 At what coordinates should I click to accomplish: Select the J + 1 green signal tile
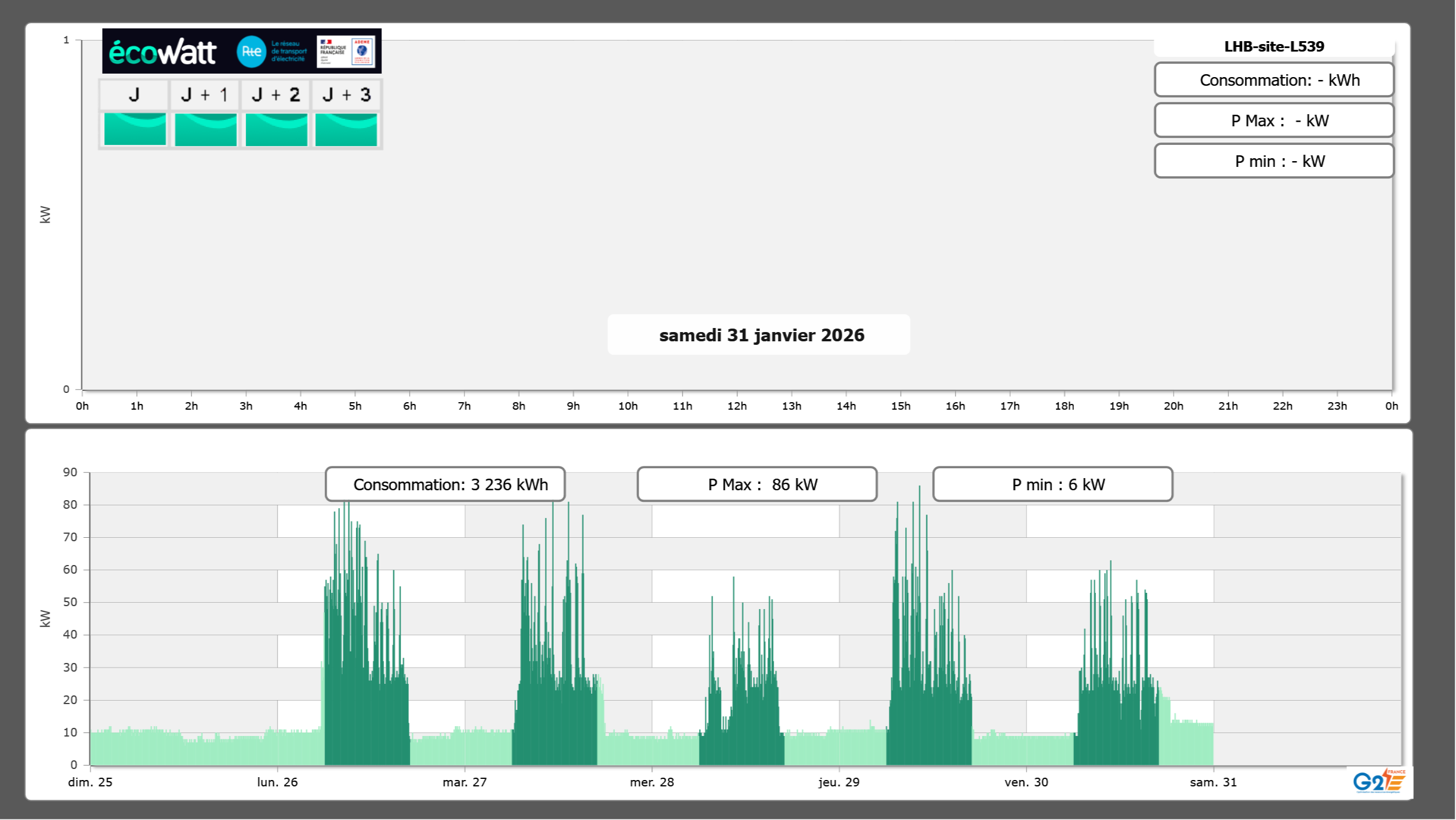(x=205, y=129)
